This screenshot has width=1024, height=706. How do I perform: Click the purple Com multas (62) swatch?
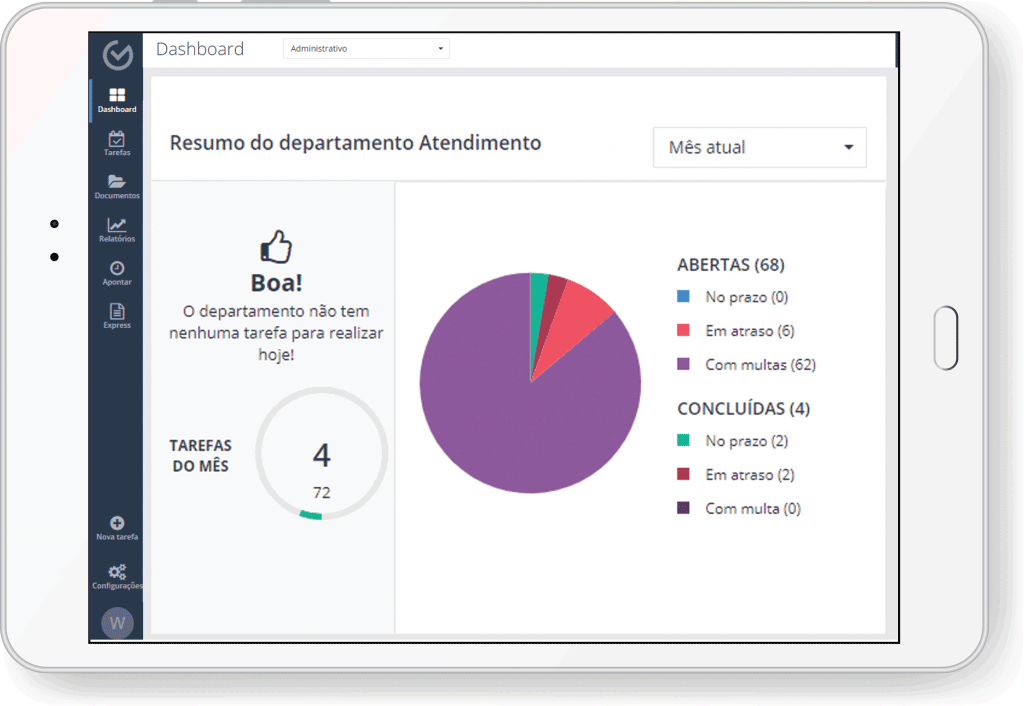pos(683,364)
